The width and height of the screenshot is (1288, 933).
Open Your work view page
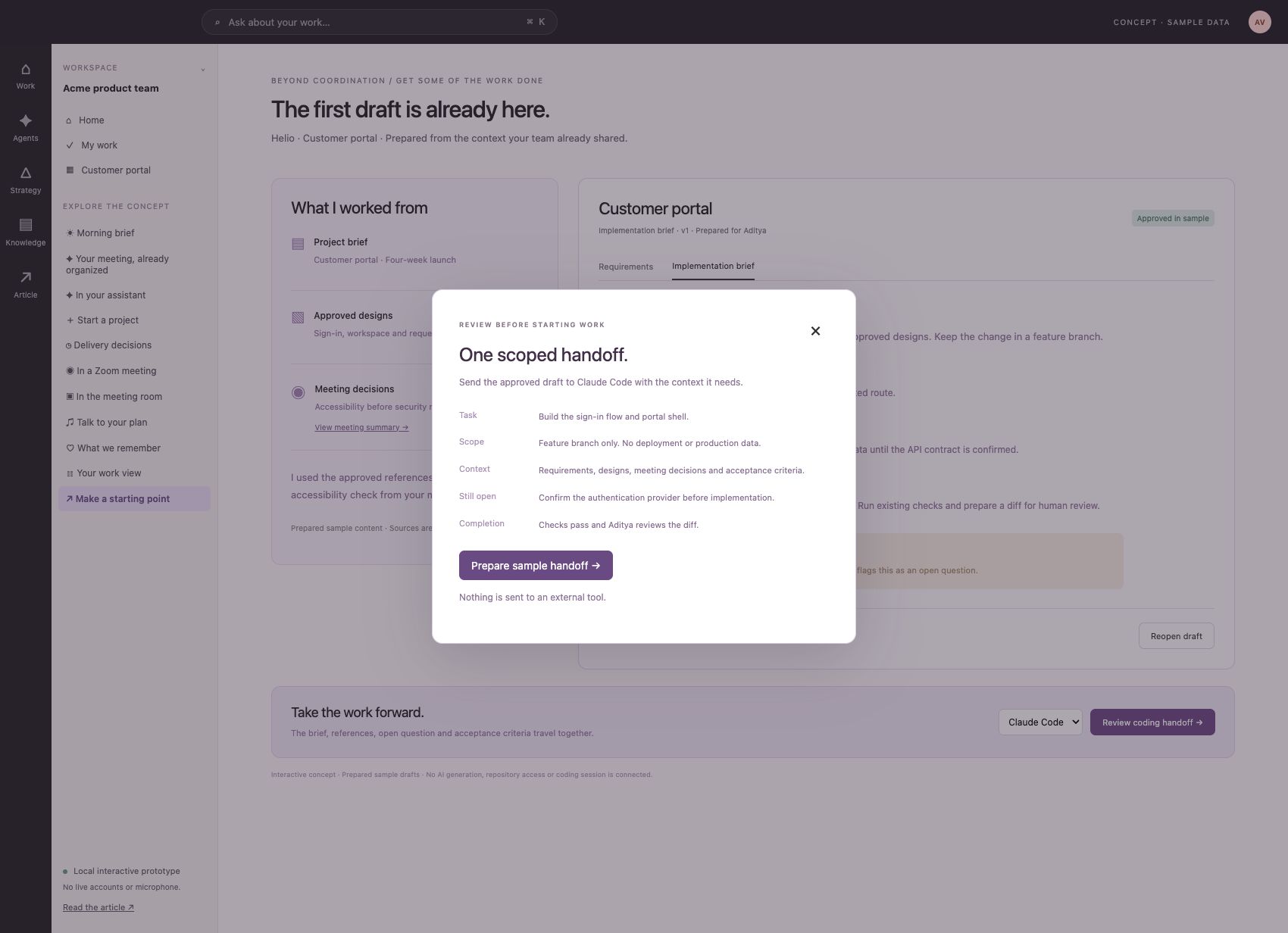(134, 473)
